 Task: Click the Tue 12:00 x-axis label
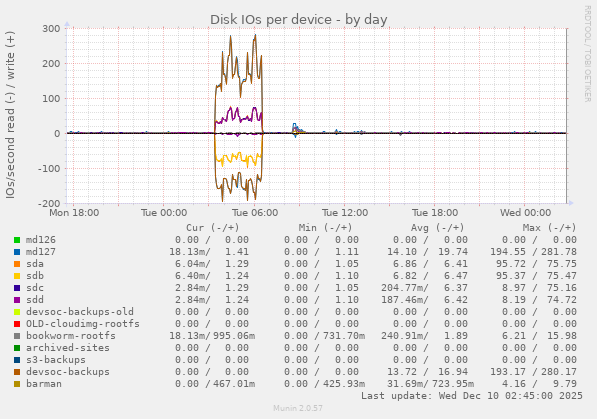[345, 213]
